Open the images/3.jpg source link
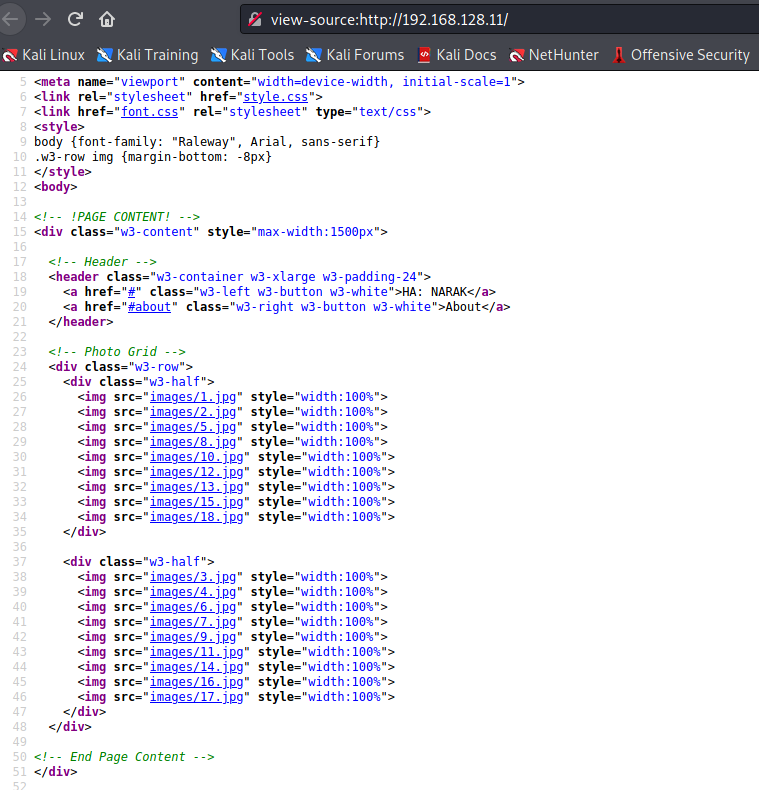759x790 pixels. (x=193, y=577)
